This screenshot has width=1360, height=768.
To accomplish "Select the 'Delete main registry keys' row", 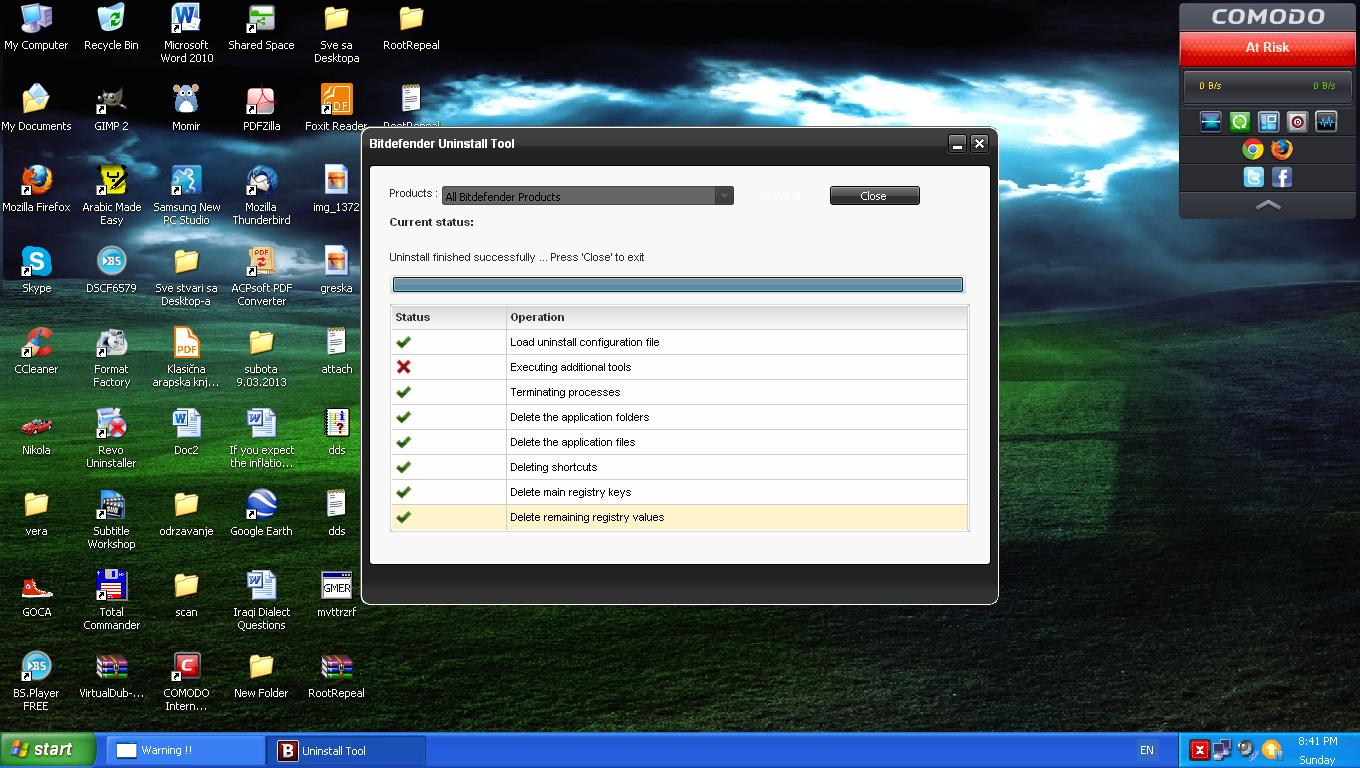I will click(x=679, y=492).
